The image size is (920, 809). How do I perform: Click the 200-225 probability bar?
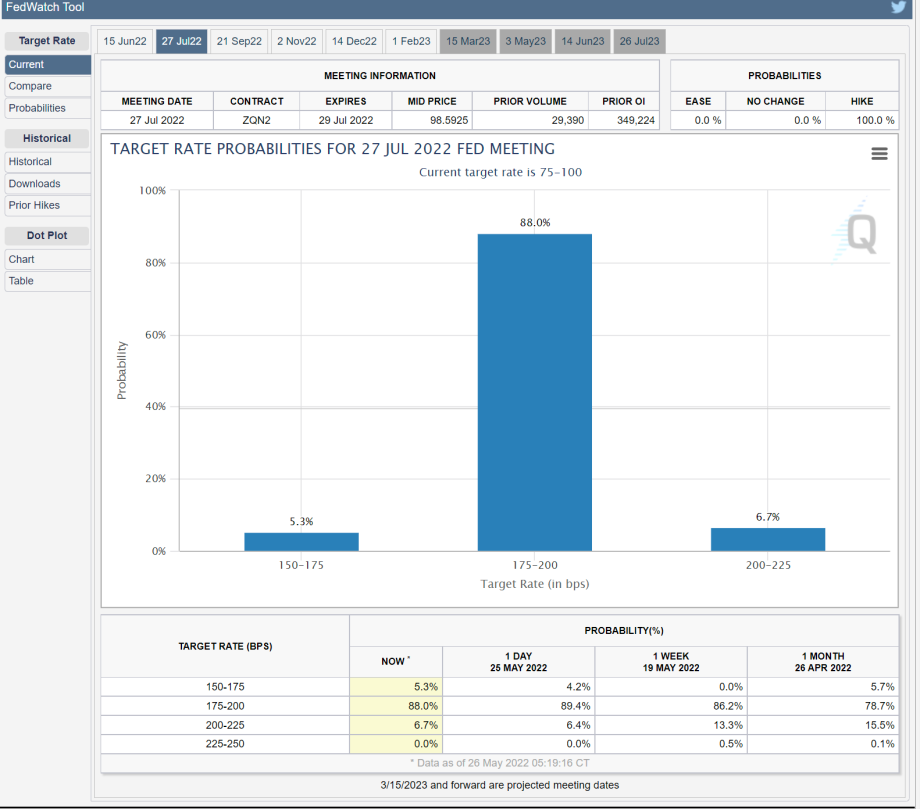pos(768,539)
